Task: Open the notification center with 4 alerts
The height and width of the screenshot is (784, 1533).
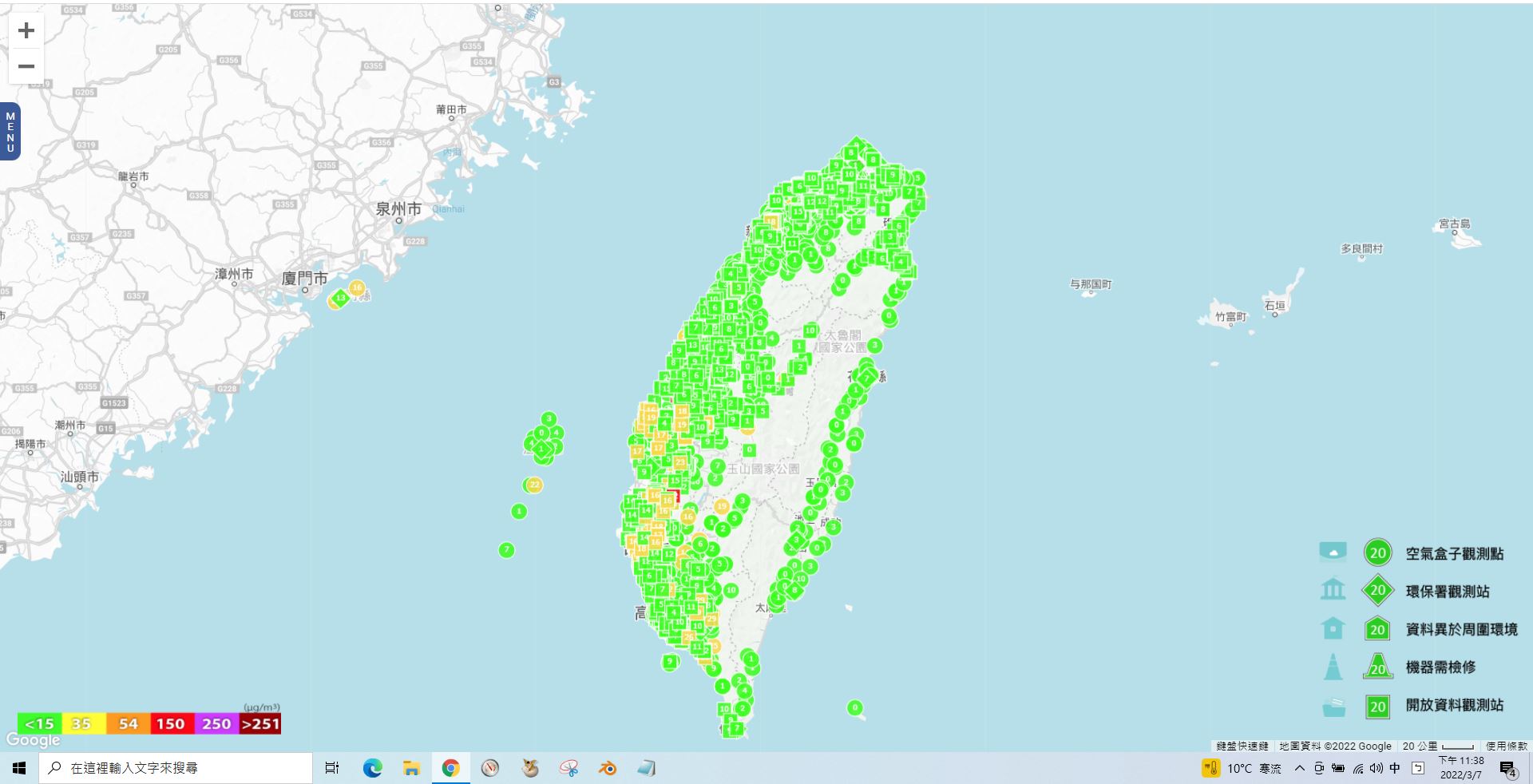Action: [x=1507, y=768]
